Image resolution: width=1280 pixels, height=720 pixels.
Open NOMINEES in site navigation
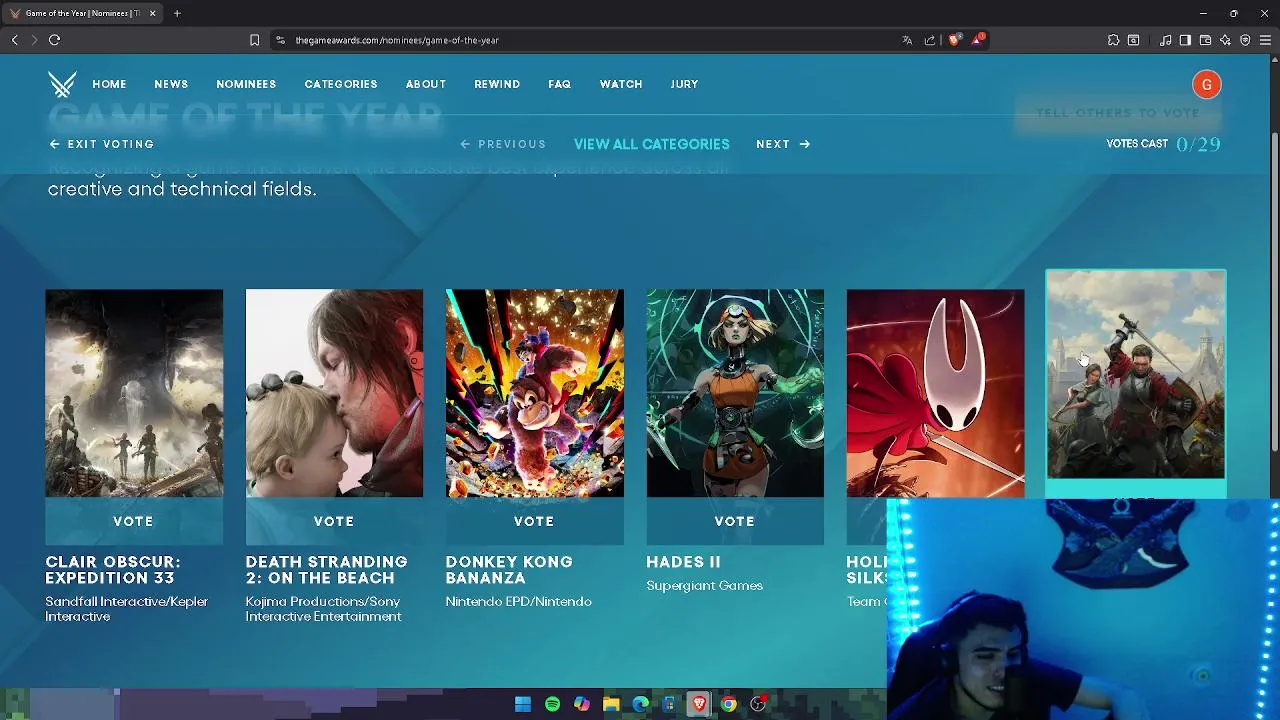246,84
